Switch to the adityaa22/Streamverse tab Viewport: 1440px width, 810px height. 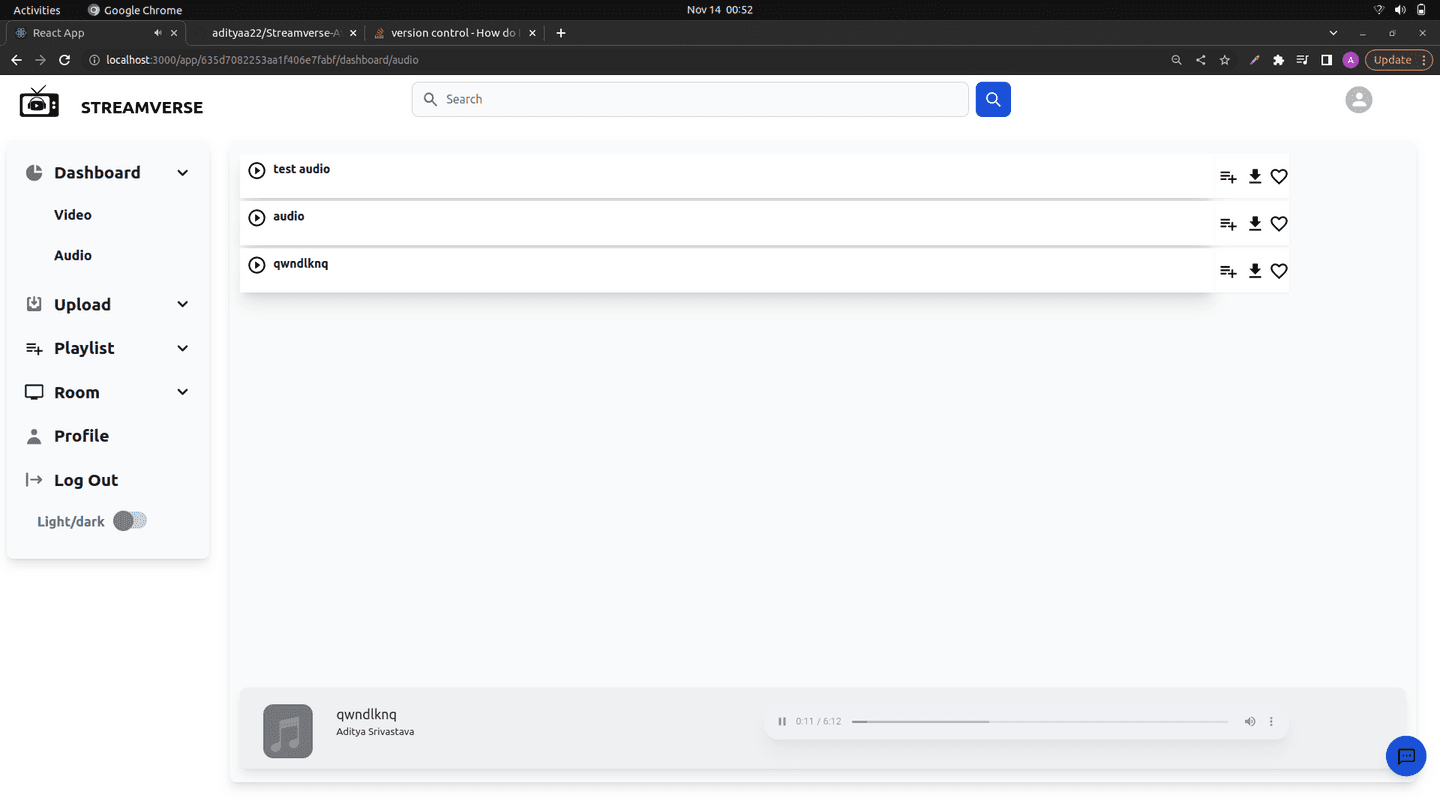[278, 33]
